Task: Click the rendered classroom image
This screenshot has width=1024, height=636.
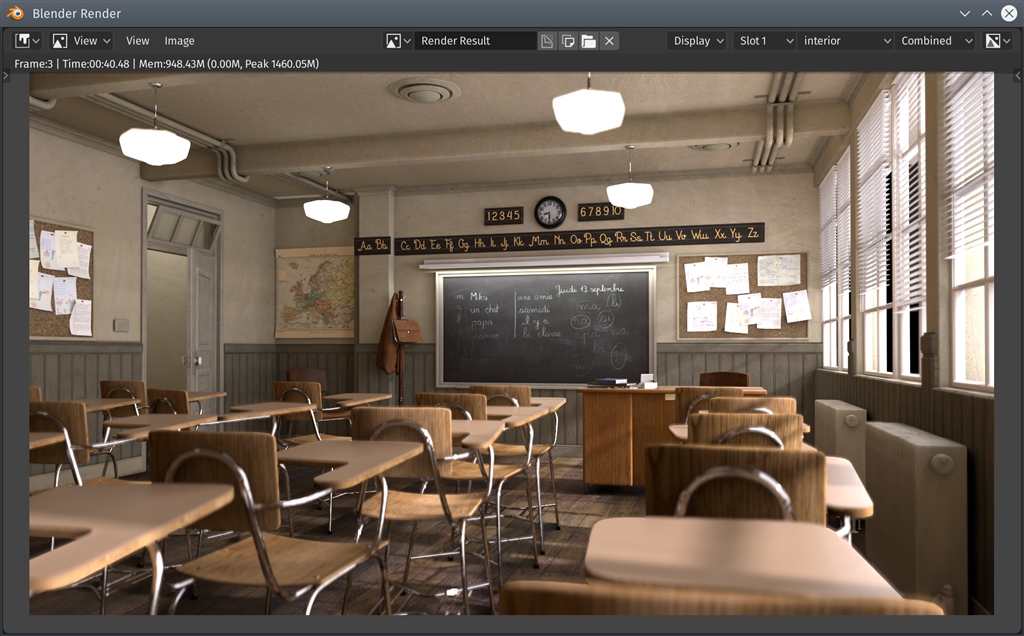Action: tap(511, 343)
